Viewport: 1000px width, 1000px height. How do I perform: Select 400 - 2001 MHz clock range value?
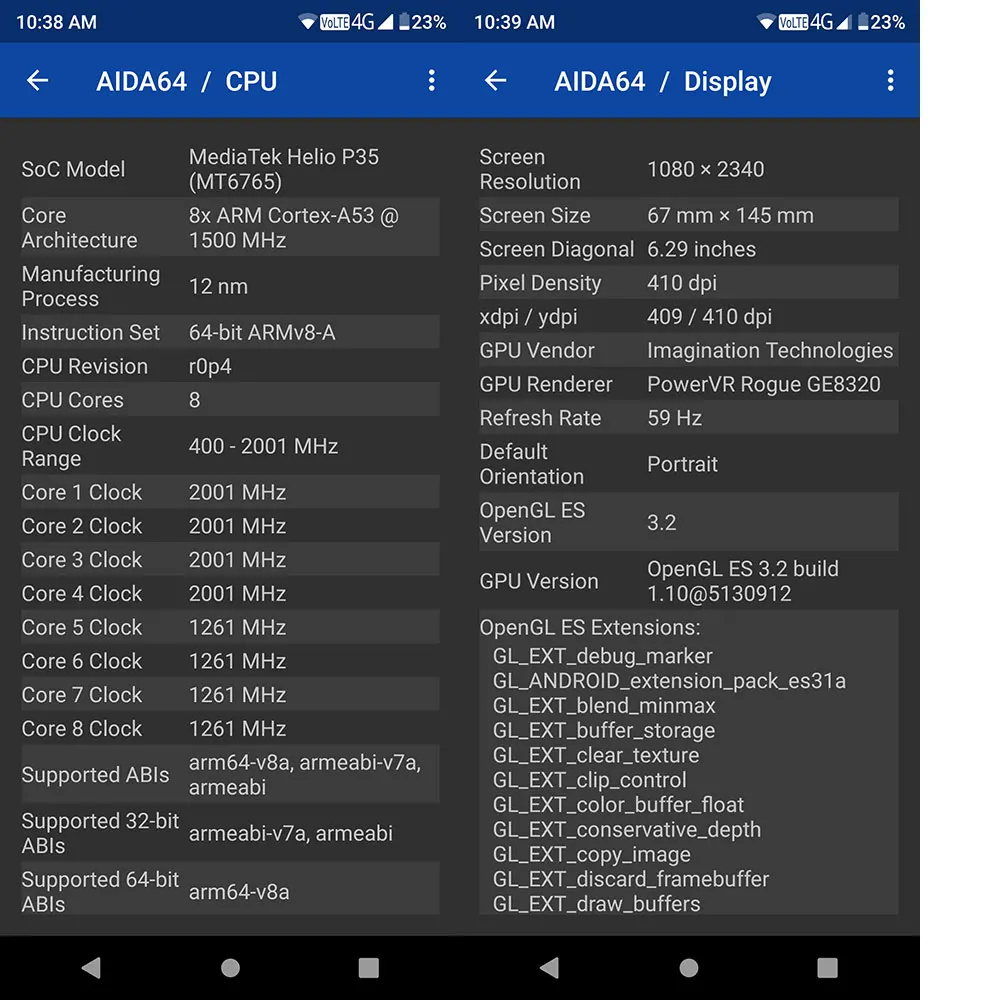point(263,446)
